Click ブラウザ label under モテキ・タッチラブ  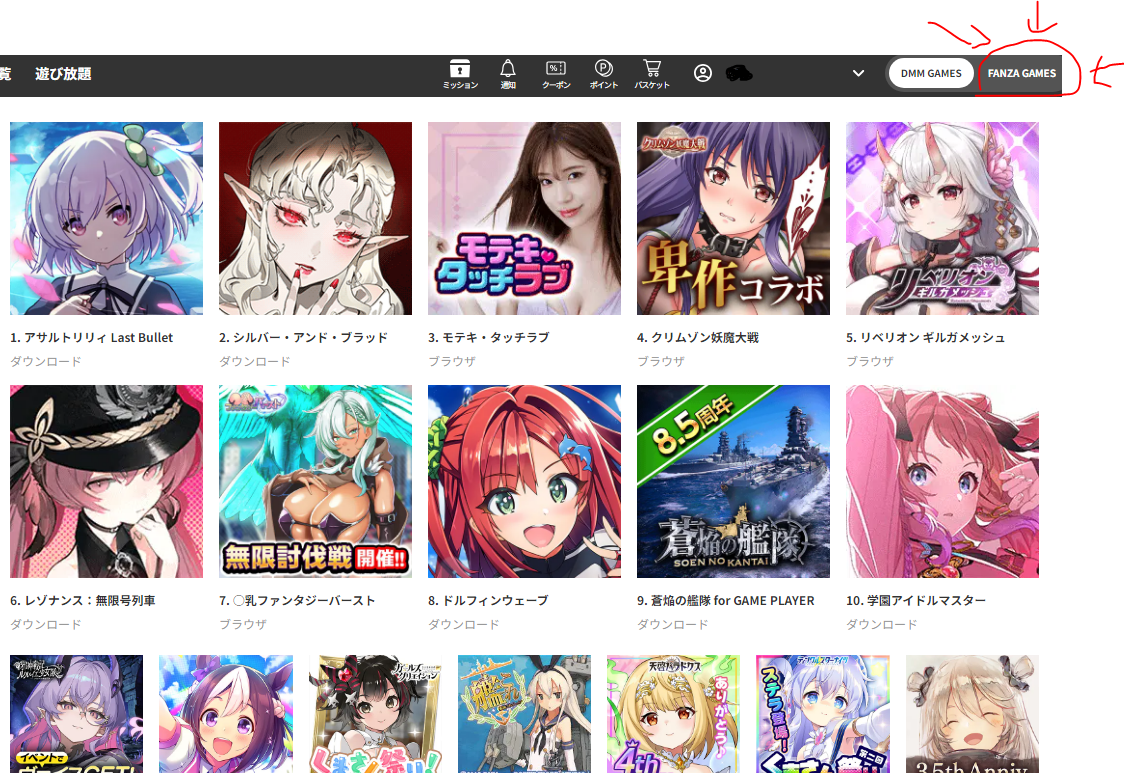click(x=452, y=361)
